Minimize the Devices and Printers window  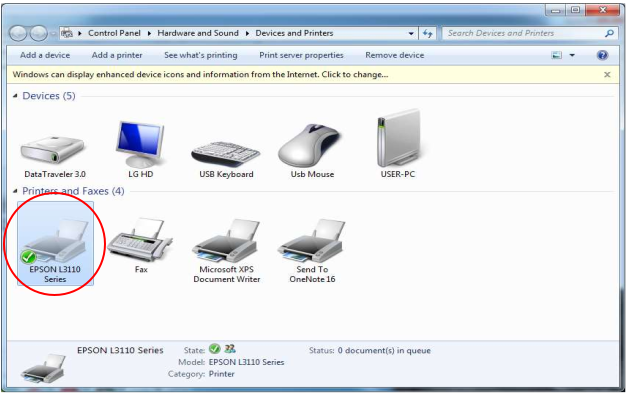coord(555,10)
